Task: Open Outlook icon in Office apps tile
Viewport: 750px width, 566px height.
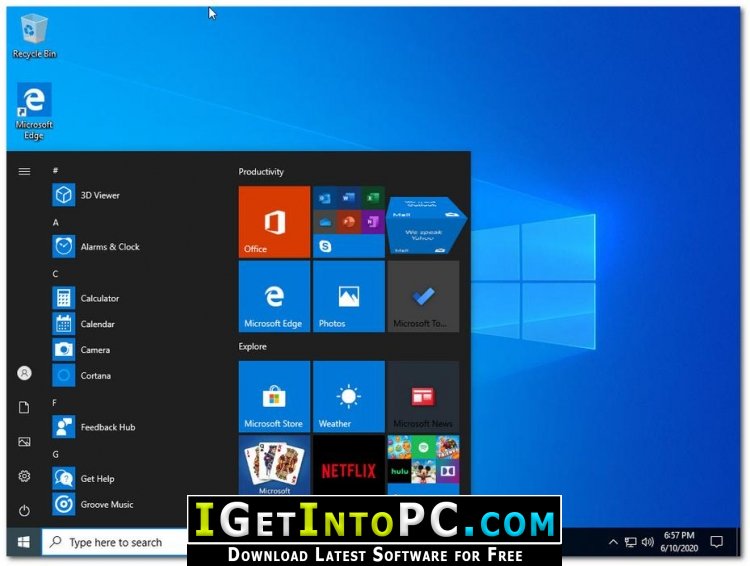Action: point(325,198)
